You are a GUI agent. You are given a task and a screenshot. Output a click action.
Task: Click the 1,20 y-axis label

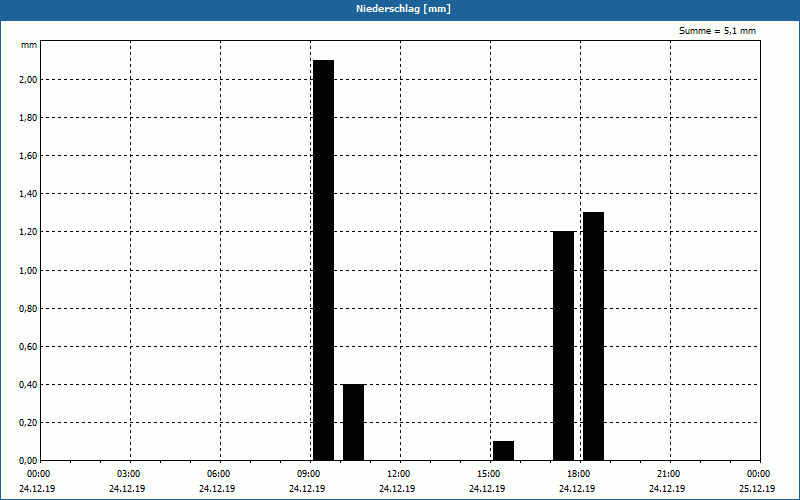point(28,232)
